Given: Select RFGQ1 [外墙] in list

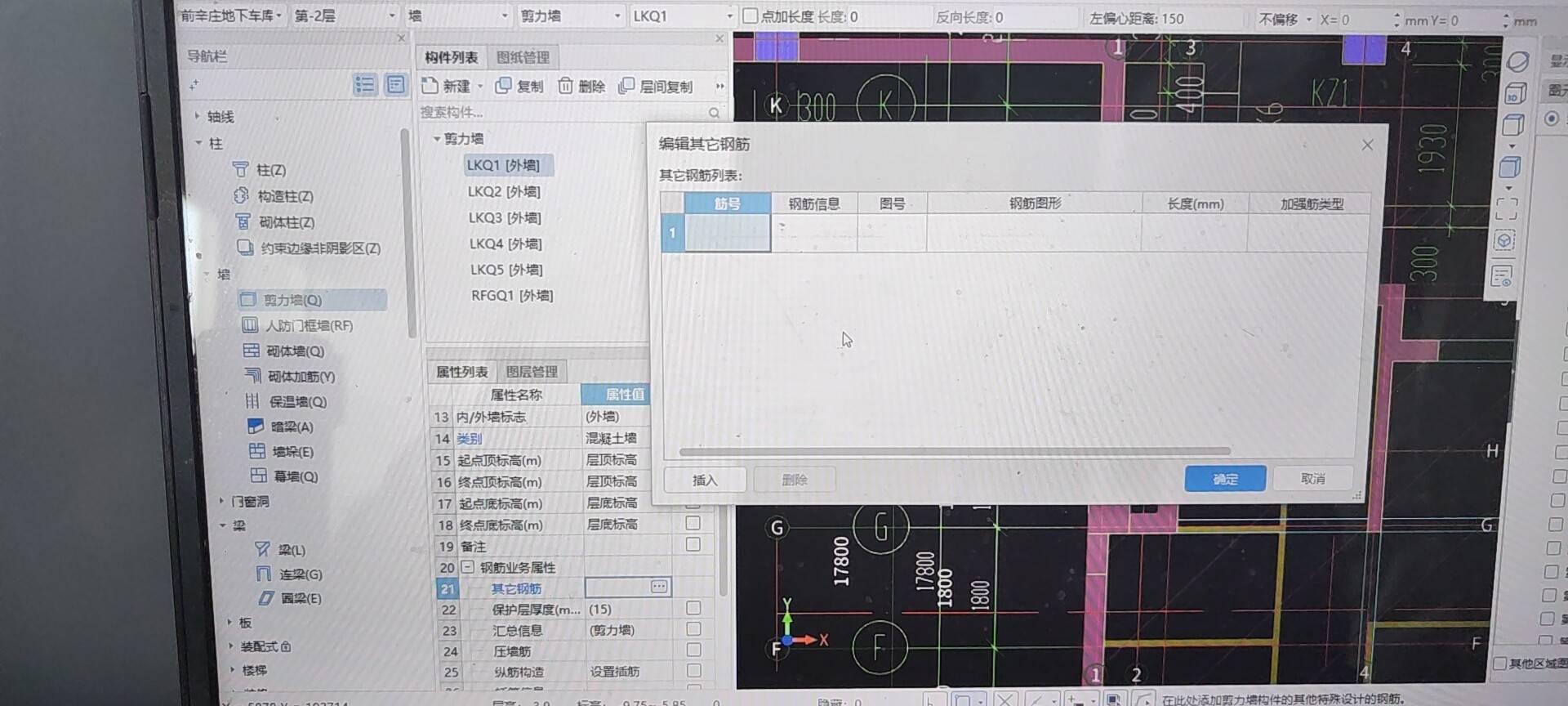Looking at the screenshot, I should pos(512,295).
